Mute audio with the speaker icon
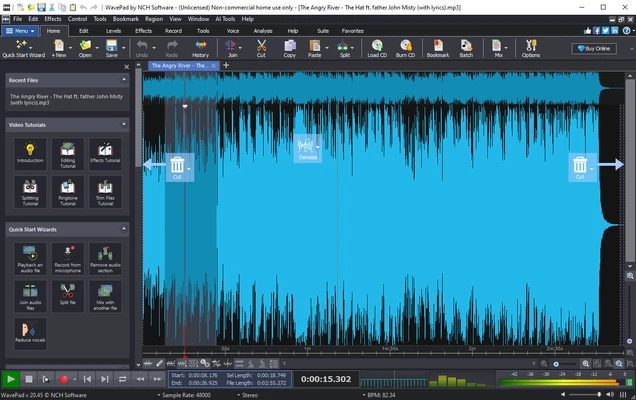Viewport: 636px width, 400px height. 610,394
